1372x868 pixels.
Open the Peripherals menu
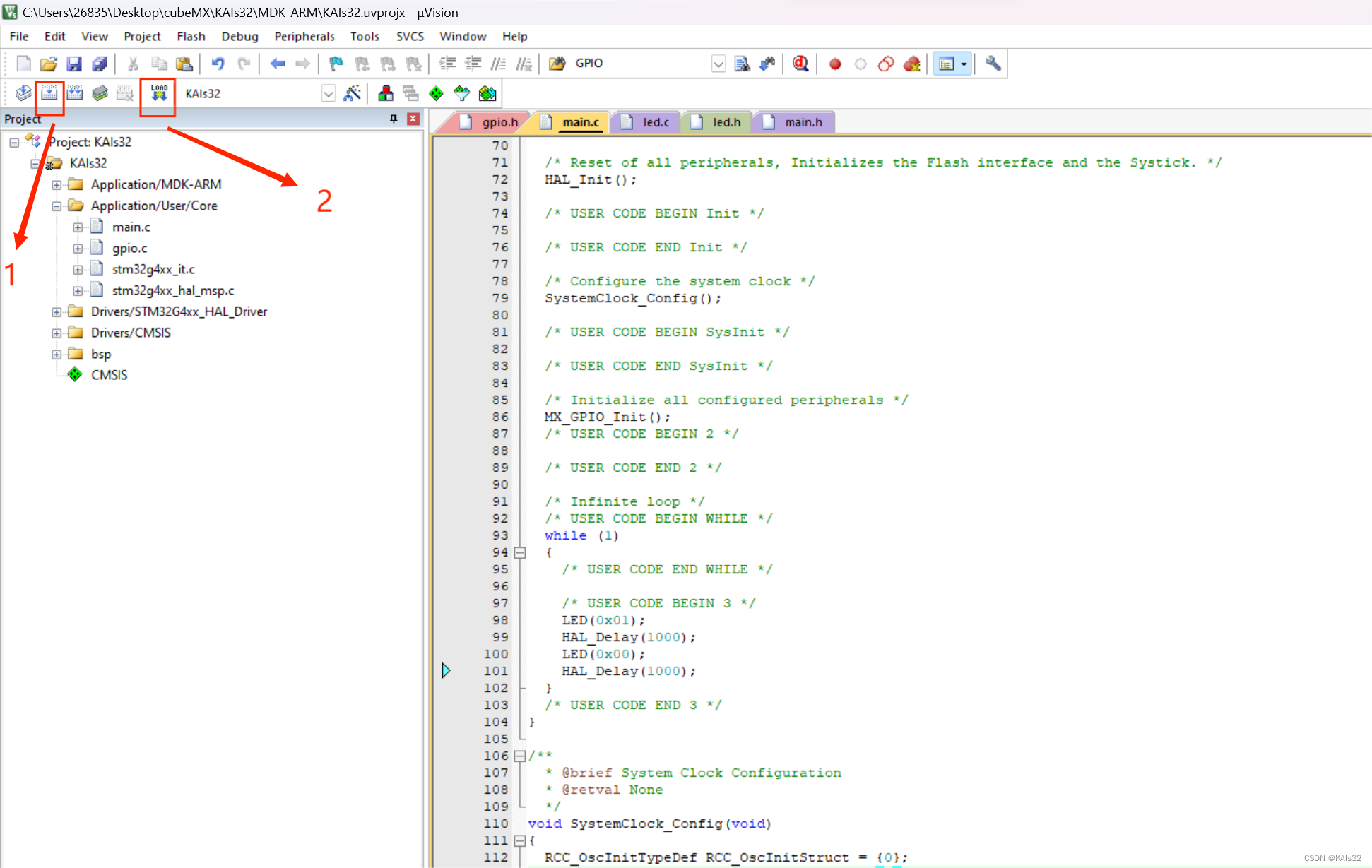[304, 37]
